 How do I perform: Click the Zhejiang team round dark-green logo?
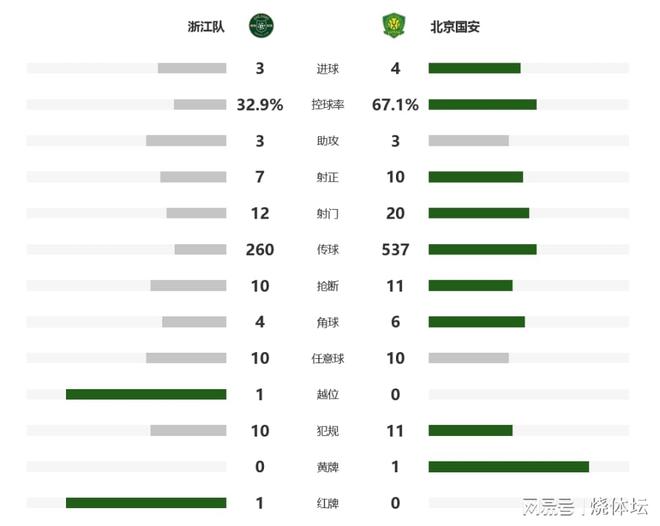261,26
